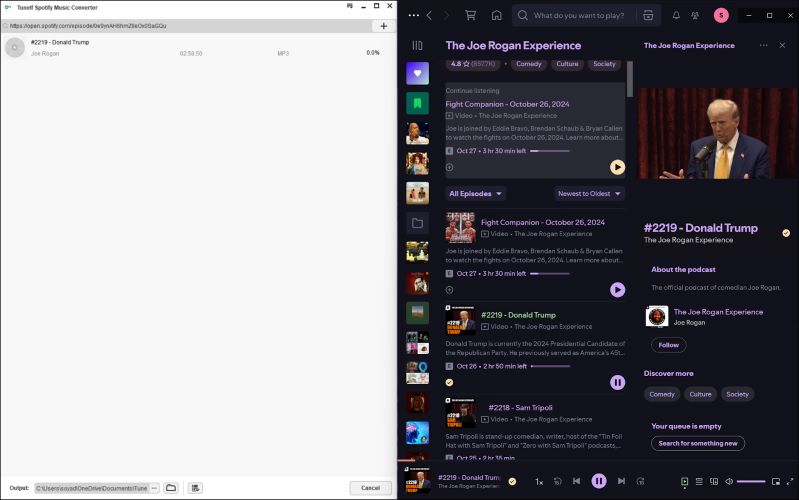Remove #2219 episode from saved checkmark
This screenshot has width=799, height=500.
pyautogui.click(x=449, y=382)
